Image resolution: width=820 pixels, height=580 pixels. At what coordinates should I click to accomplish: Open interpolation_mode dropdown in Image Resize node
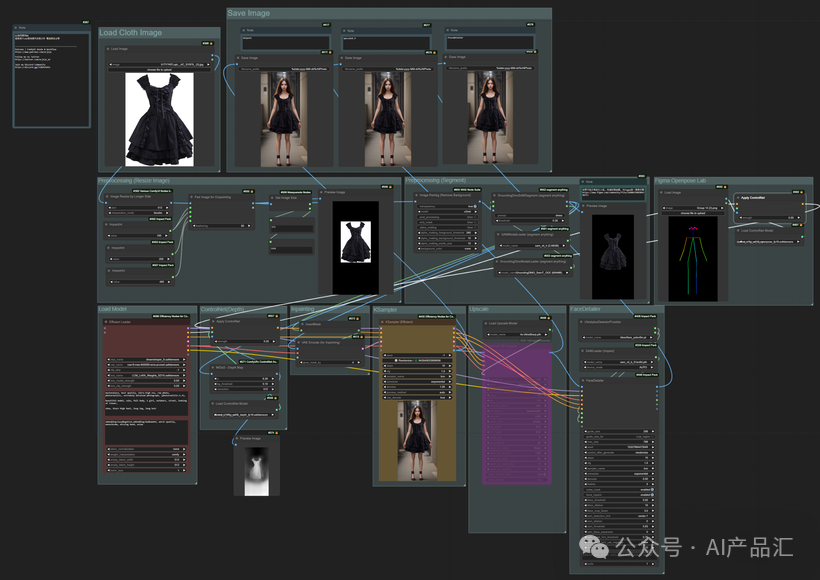[139, 213]
